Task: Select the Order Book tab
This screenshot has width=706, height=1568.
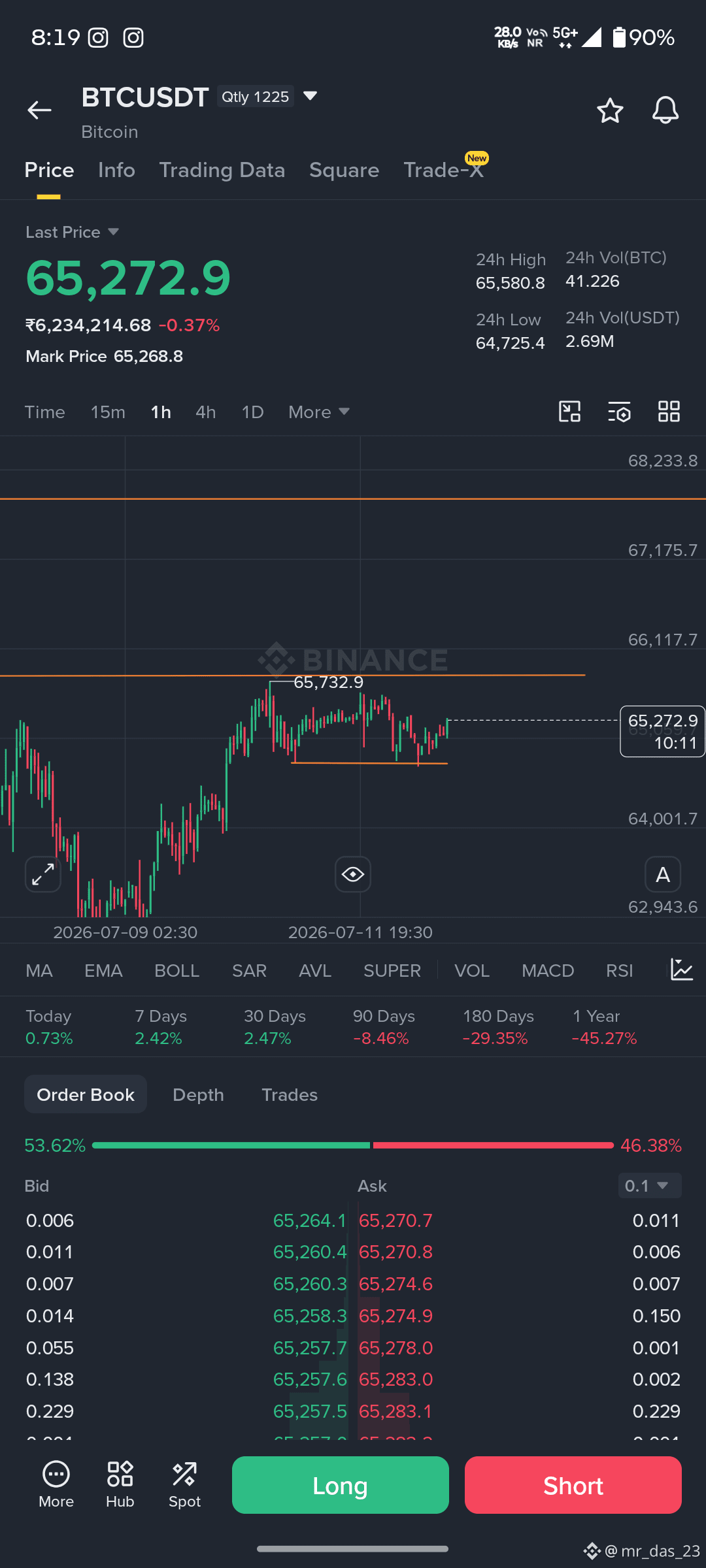Action: [x=86, y=1094]
